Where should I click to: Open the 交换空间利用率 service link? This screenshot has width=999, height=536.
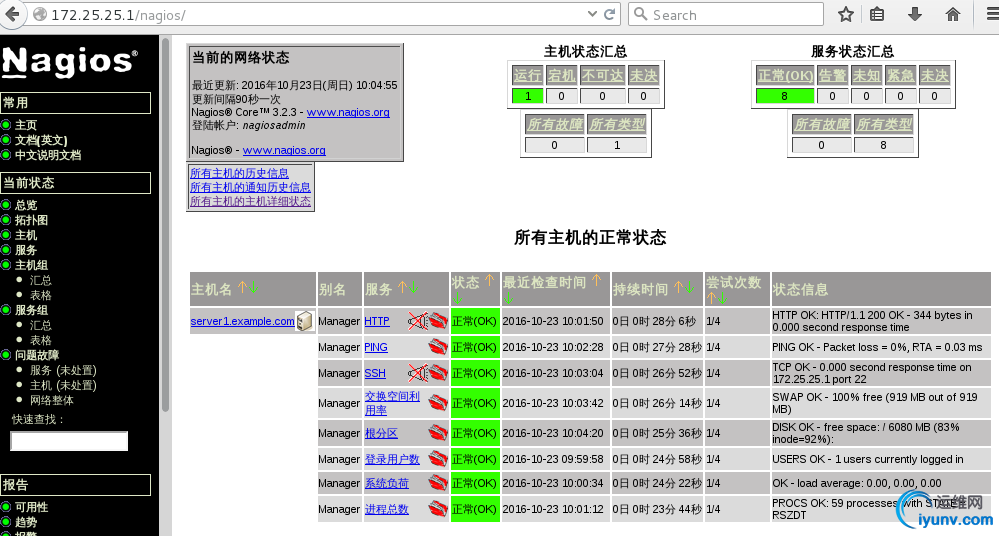pyautogui.click(x=392, y=403)
